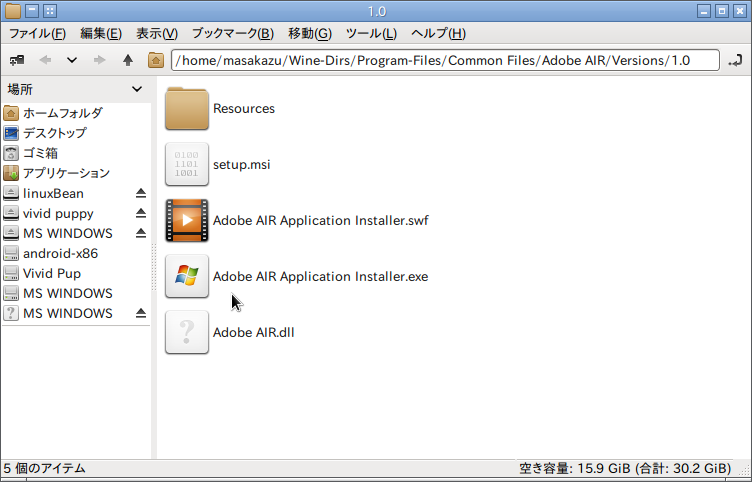Click the Adobe AIR.dll unknown-type icon

[x=187, y=332]
